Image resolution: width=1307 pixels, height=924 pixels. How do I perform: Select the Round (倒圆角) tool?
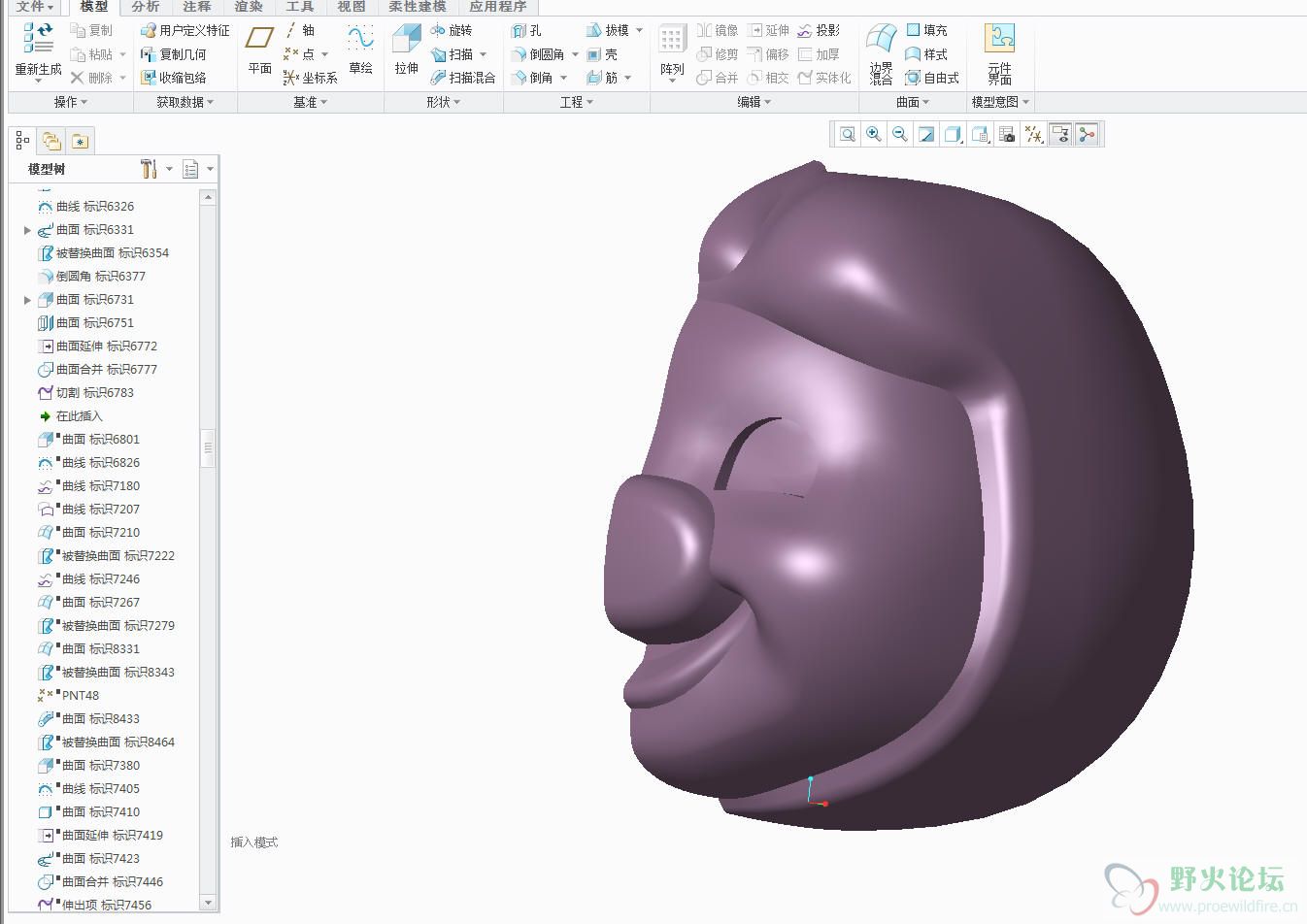coord(537,54)
